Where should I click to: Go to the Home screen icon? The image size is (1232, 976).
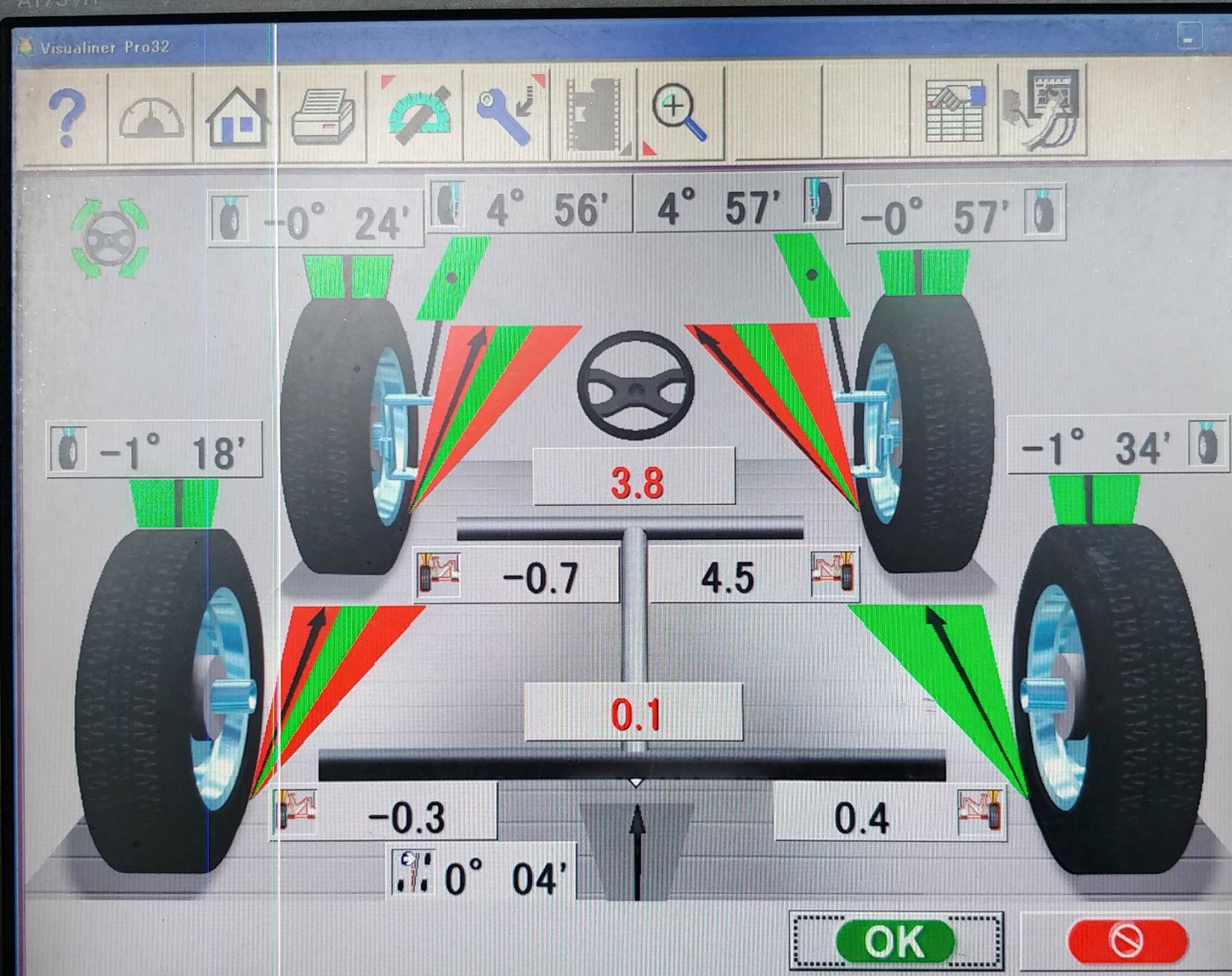(x=237, y=117)
